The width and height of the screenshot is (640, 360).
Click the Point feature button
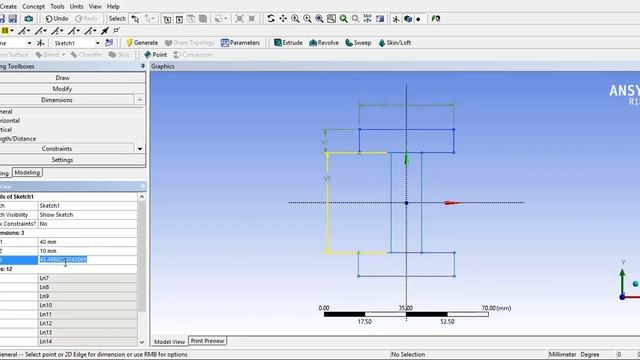[x=155, y=55]
